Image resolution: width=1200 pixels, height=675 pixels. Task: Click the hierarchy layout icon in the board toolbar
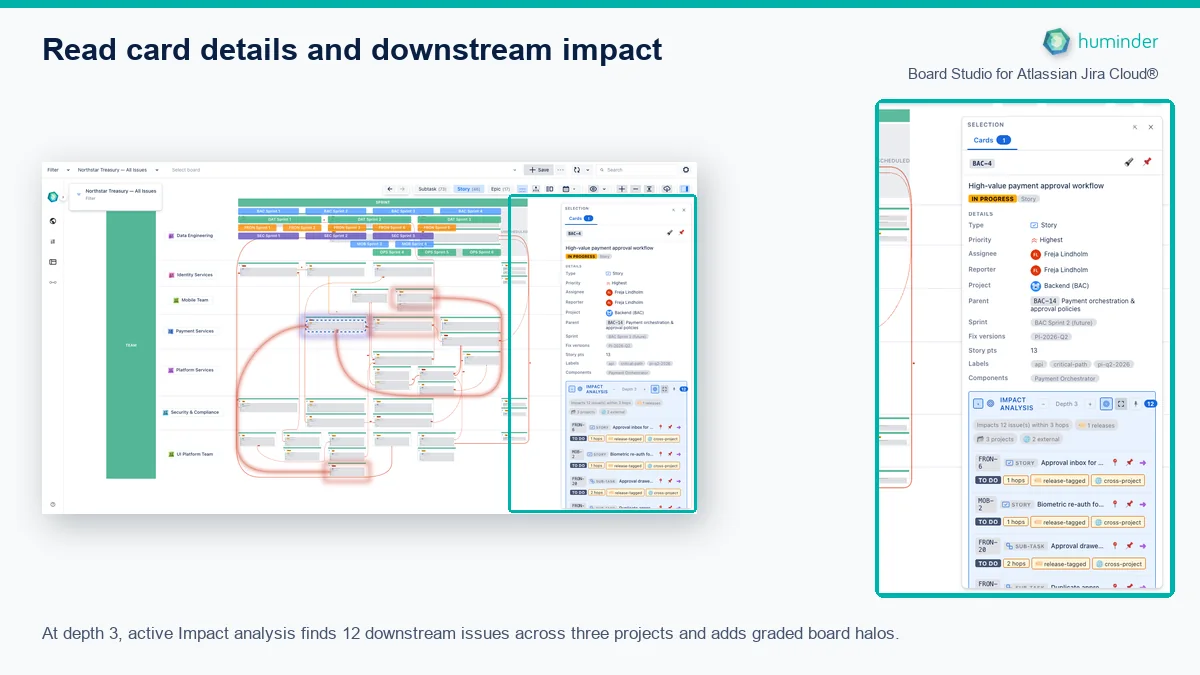(536, 189)
